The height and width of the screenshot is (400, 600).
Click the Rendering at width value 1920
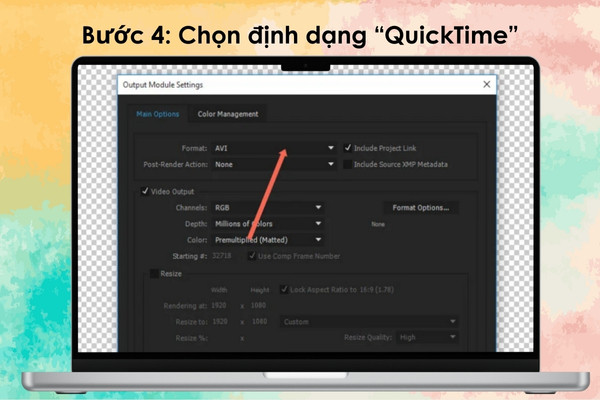click(219, 305)
